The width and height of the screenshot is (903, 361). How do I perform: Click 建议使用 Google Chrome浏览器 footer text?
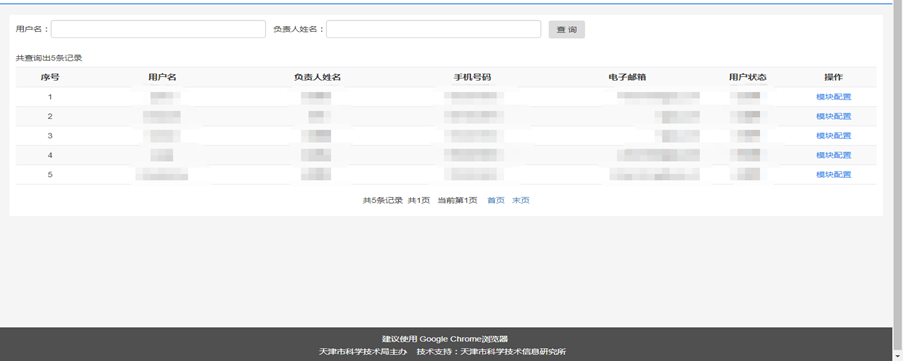point(445,339)
